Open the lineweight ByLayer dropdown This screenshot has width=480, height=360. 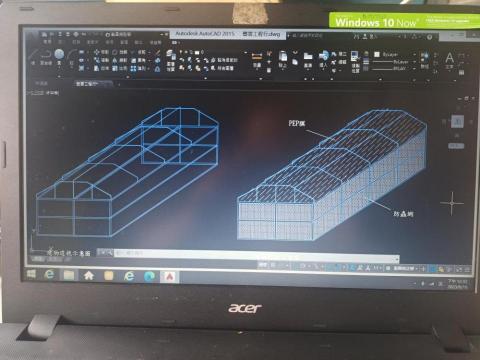click(394, 62)
